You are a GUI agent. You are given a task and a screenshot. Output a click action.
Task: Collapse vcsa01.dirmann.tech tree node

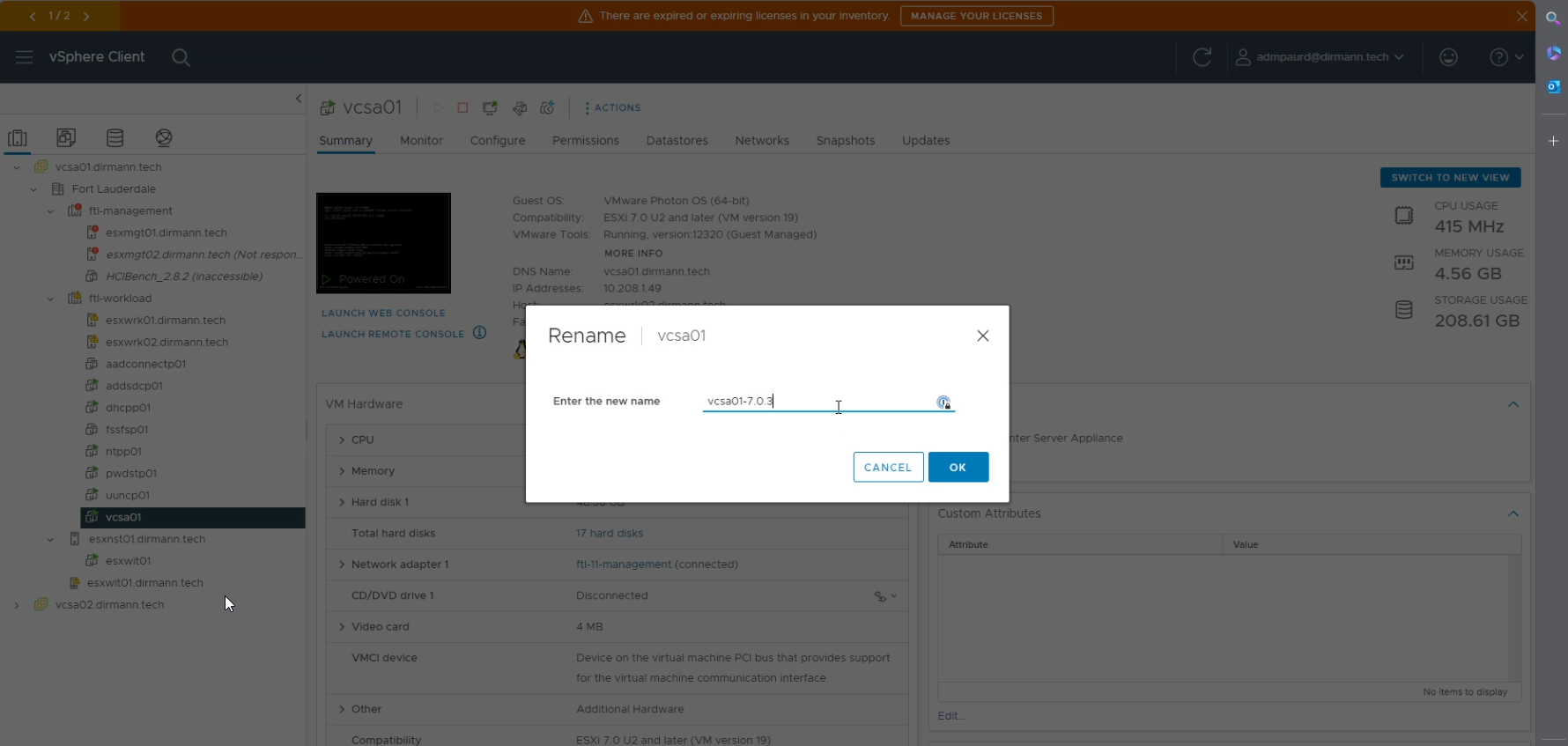[17, 167]
